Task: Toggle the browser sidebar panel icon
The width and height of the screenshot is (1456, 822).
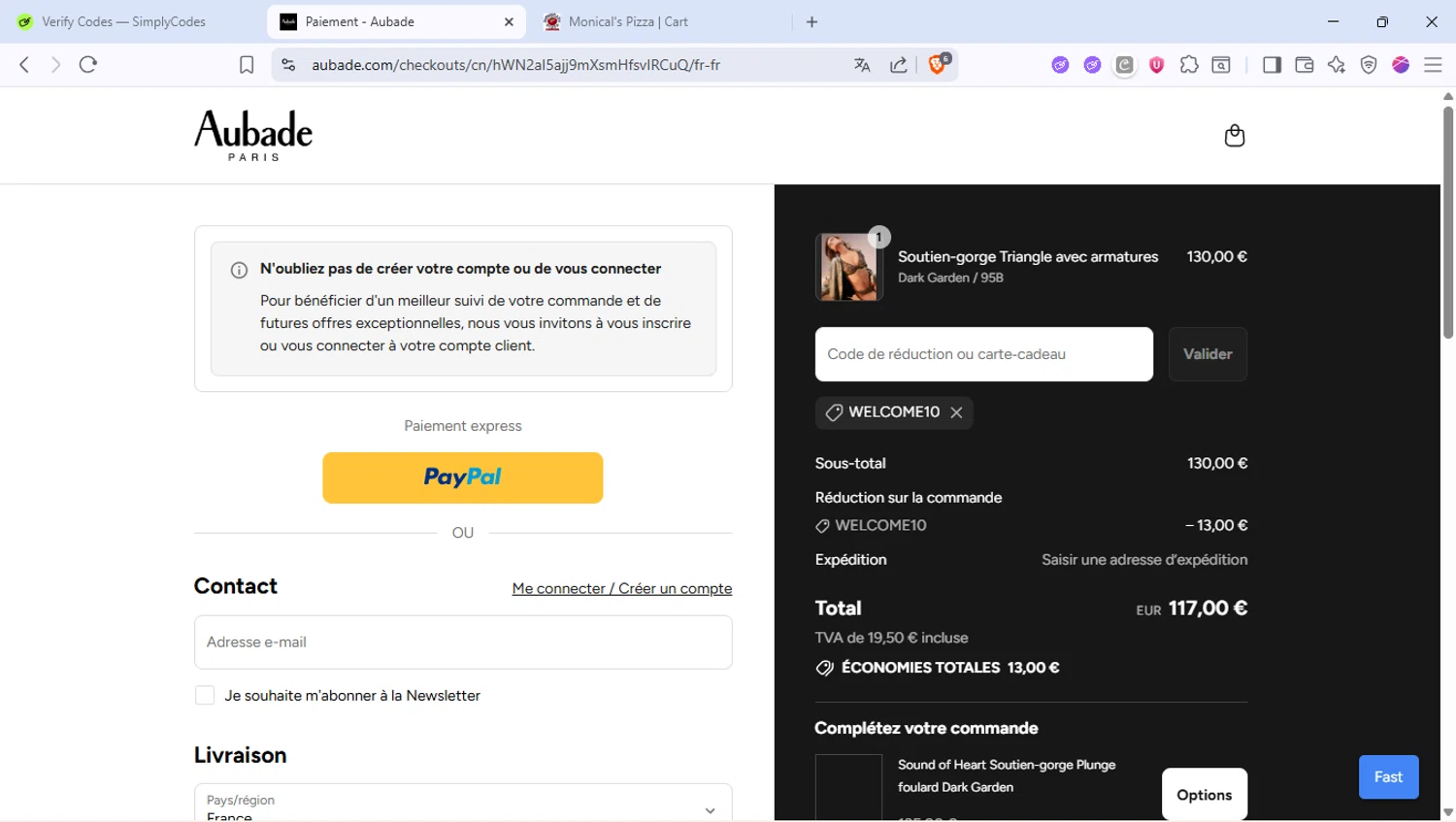Action: (x=1272, y=65)
